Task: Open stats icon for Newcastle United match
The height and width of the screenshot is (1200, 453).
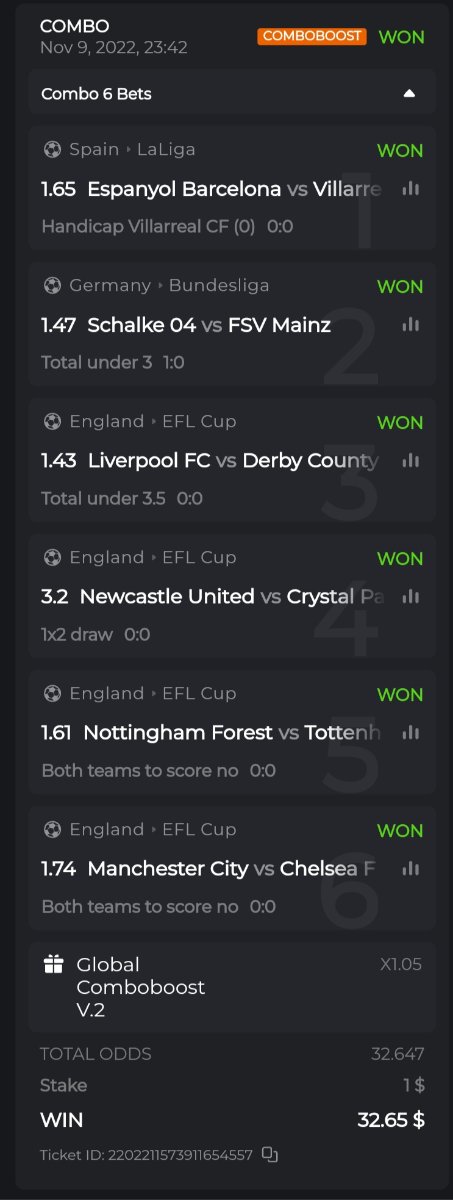Action: (410, 596)
